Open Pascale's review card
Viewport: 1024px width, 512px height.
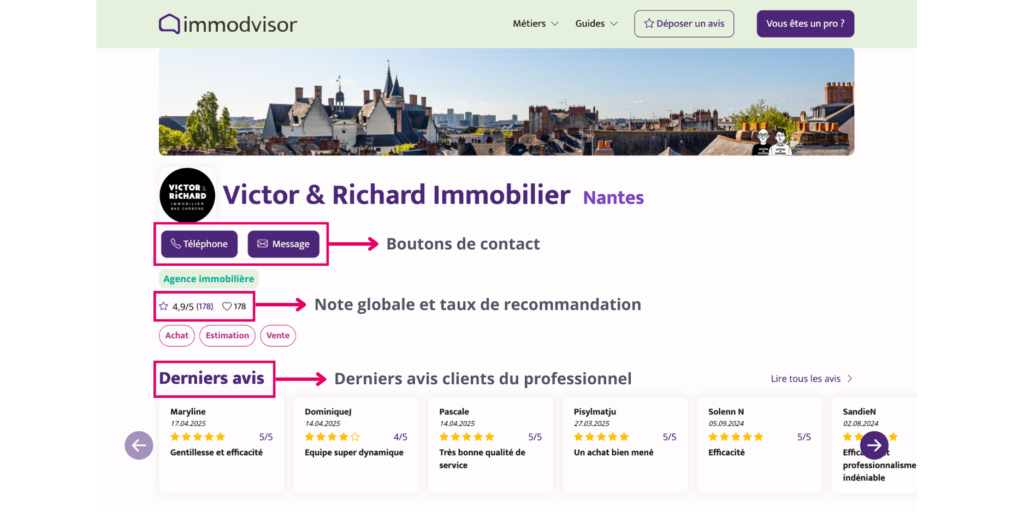(x=490, y=445)
